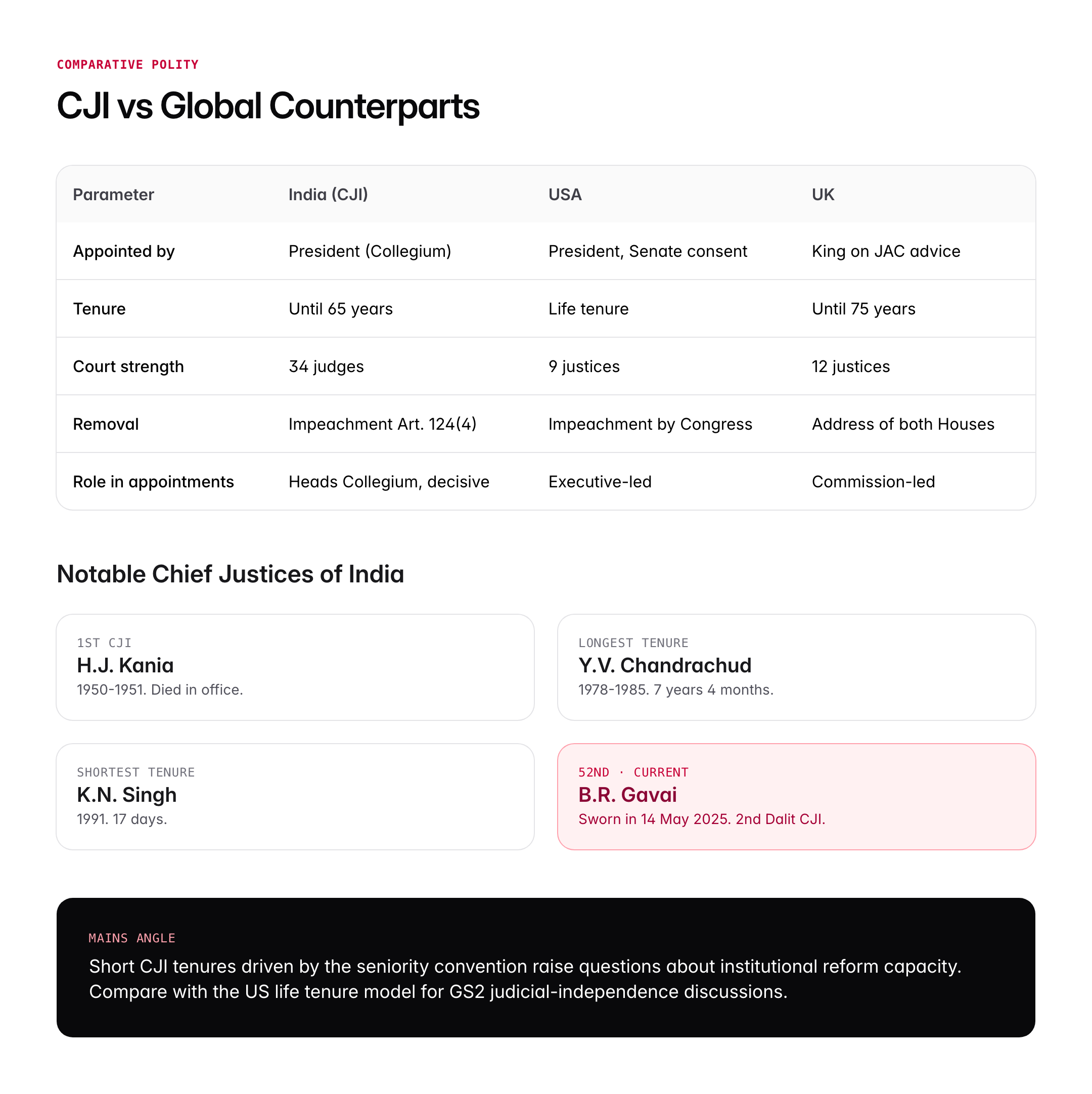Click the 'Appointed by' row label
The image size is (1092, 1094).
coord(124,251)
